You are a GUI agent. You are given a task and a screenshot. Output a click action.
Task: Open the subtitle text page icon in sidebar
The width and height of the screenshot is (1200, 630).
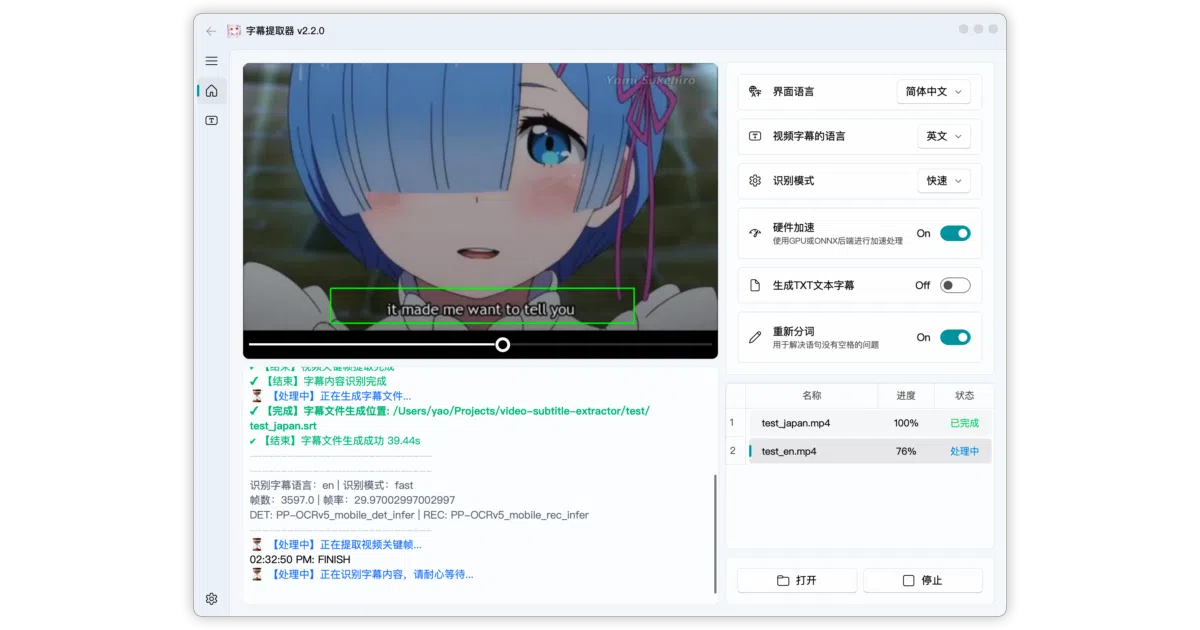pyautogui.click(x=211, y=120)
